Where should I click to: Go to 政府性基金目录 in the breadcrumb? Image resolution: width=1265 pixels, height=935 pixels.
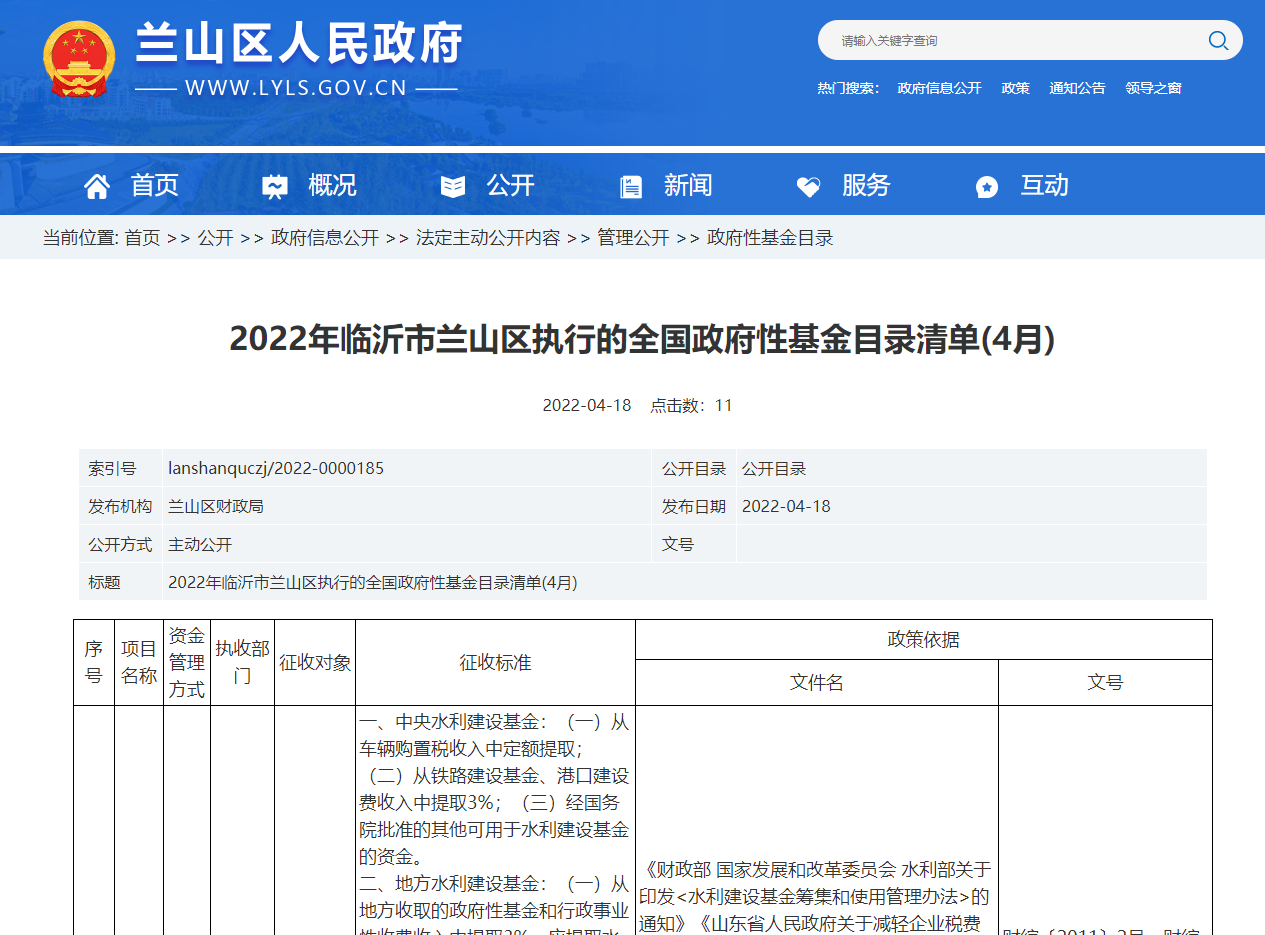tap(770, 238)
